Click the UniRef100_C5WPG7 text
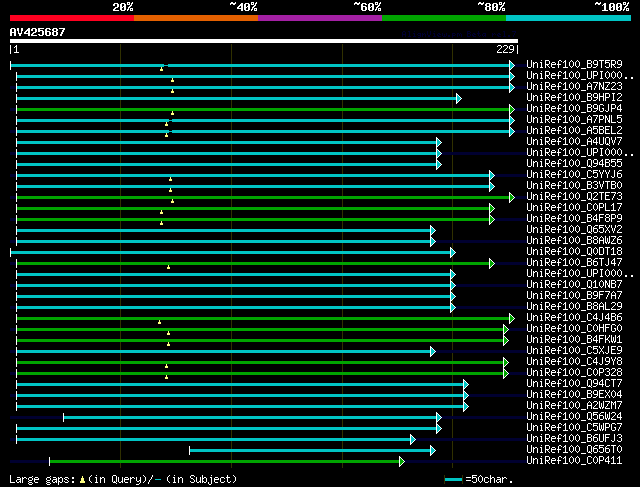This screenshot has width=640, height=487. point(574,427)
